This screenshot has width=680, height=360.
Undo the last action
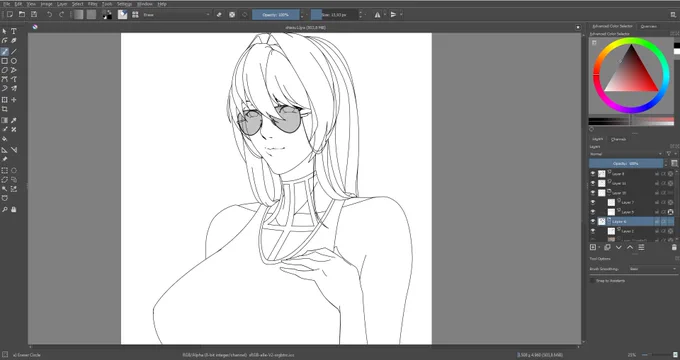tap(49, 15)
